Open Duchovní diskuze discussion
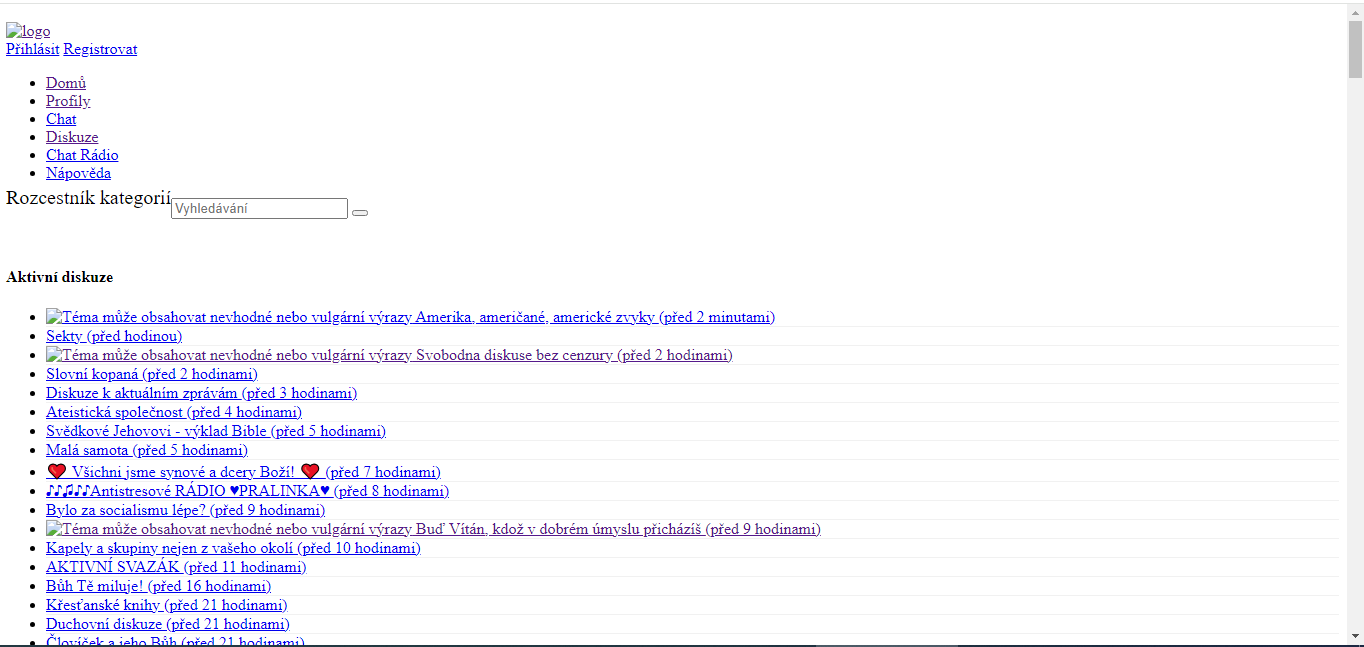 168,624
